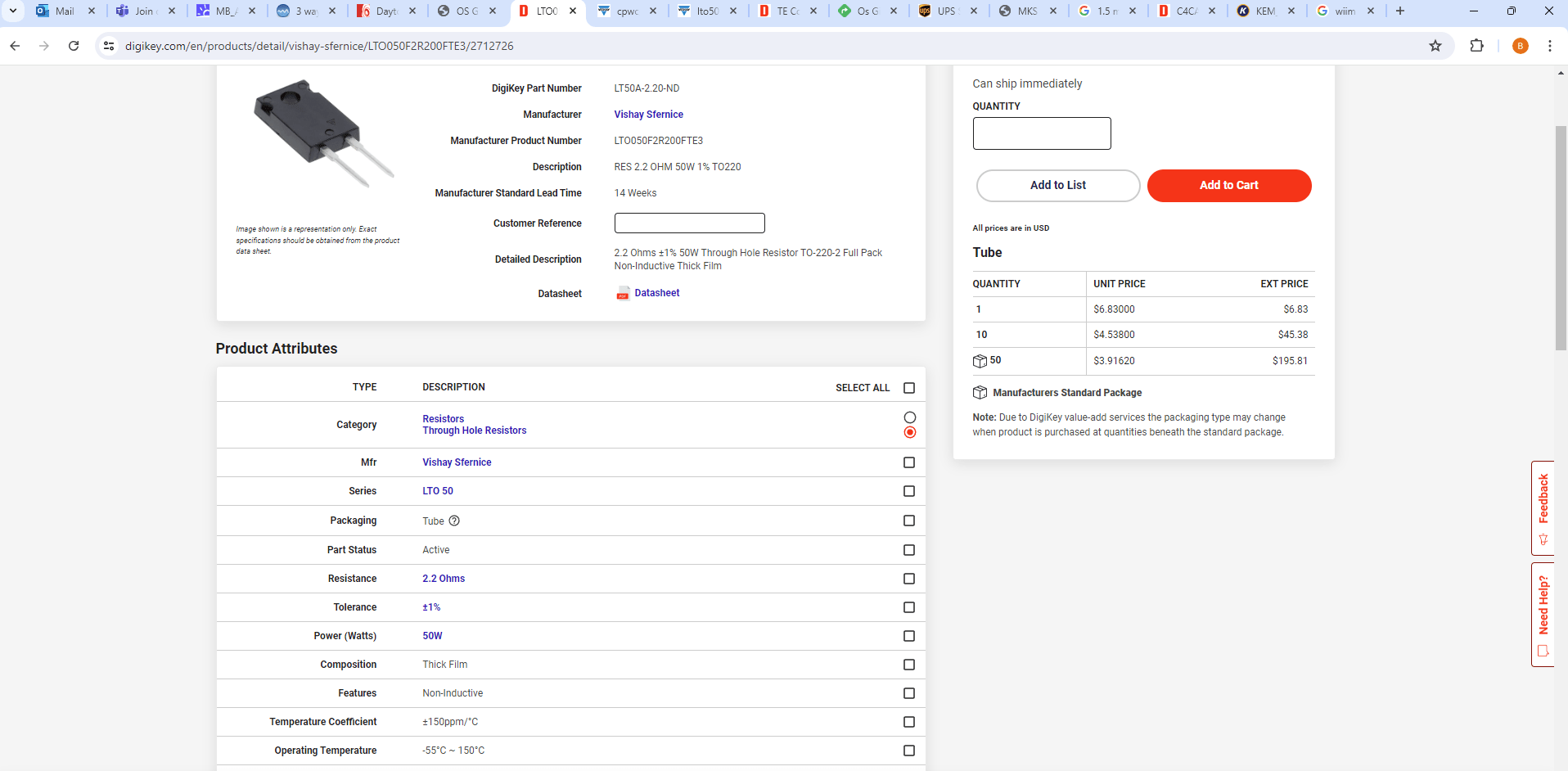Click the LTO050F2R200FTE3 product number
The height and width of the screenshot is (771, 1568).
tap(659, 141)
